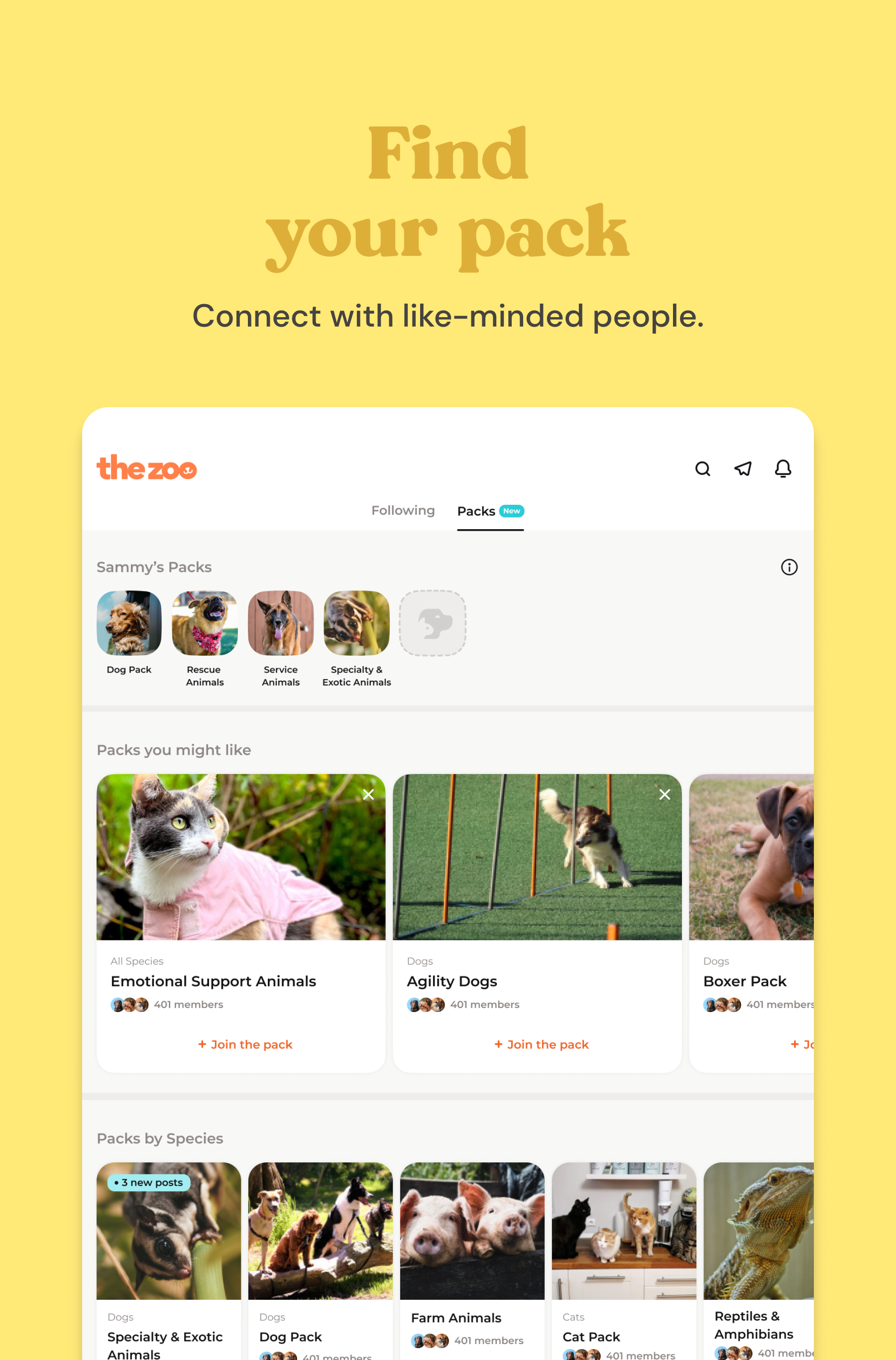Switch to the Following tab
The image size is (896, 1360).
pyautogui.click(x=403, y=510)
